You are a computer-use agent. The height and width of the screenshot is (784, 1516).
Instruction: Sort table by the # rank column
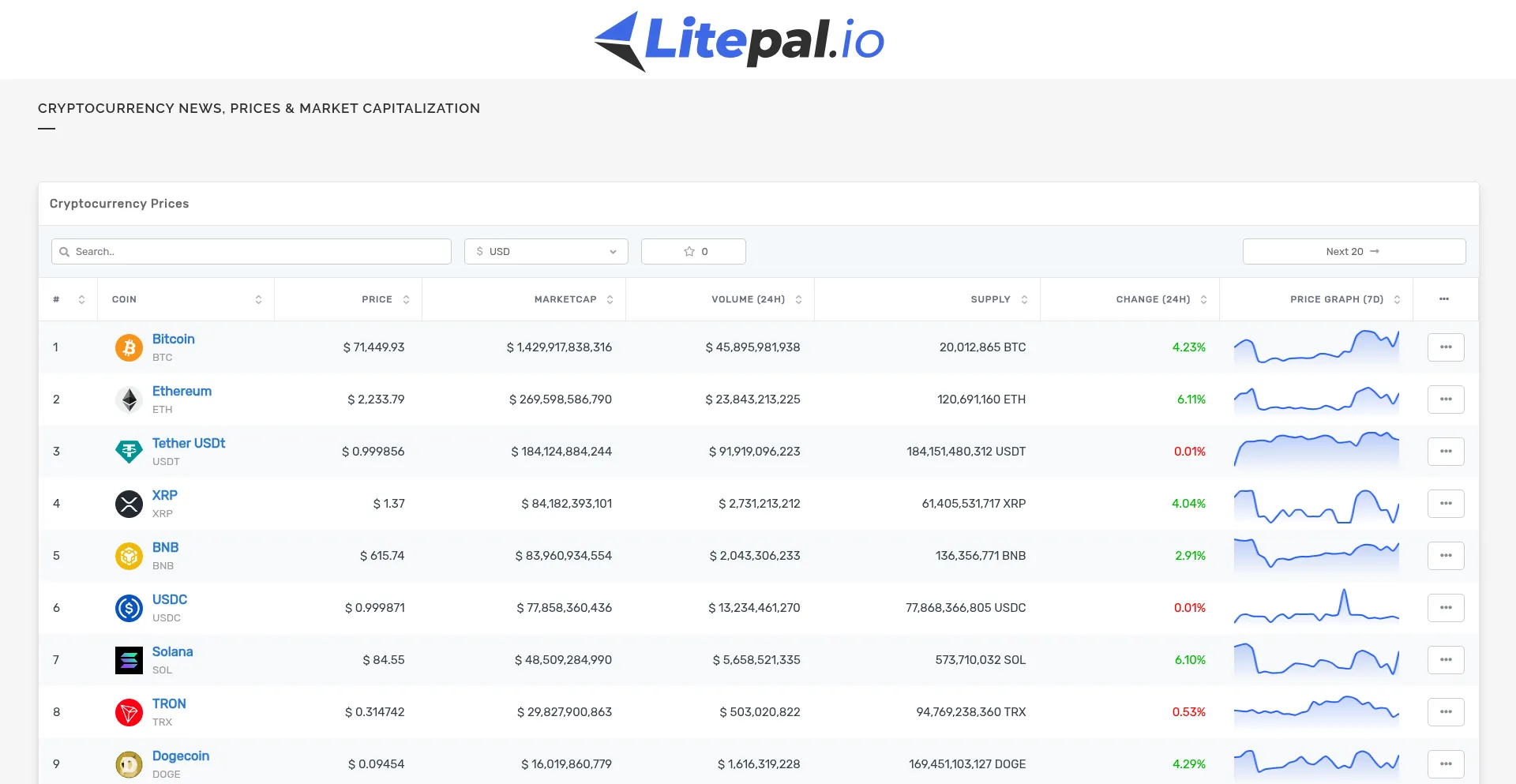coord(68,299)
